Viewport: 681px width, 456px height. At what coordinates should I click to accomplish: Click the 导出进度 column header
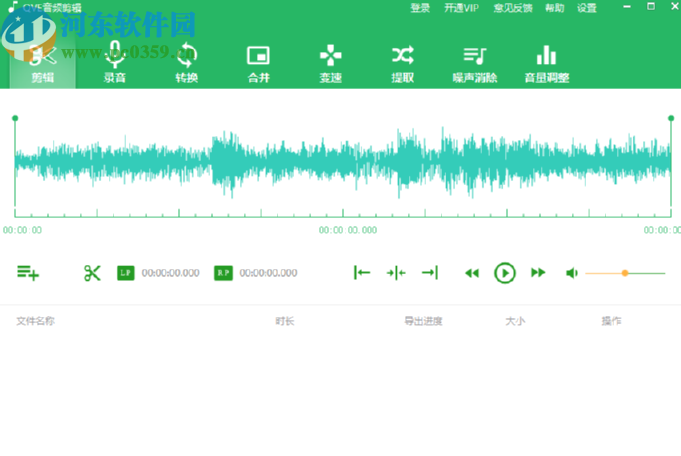tap(423, 321)
